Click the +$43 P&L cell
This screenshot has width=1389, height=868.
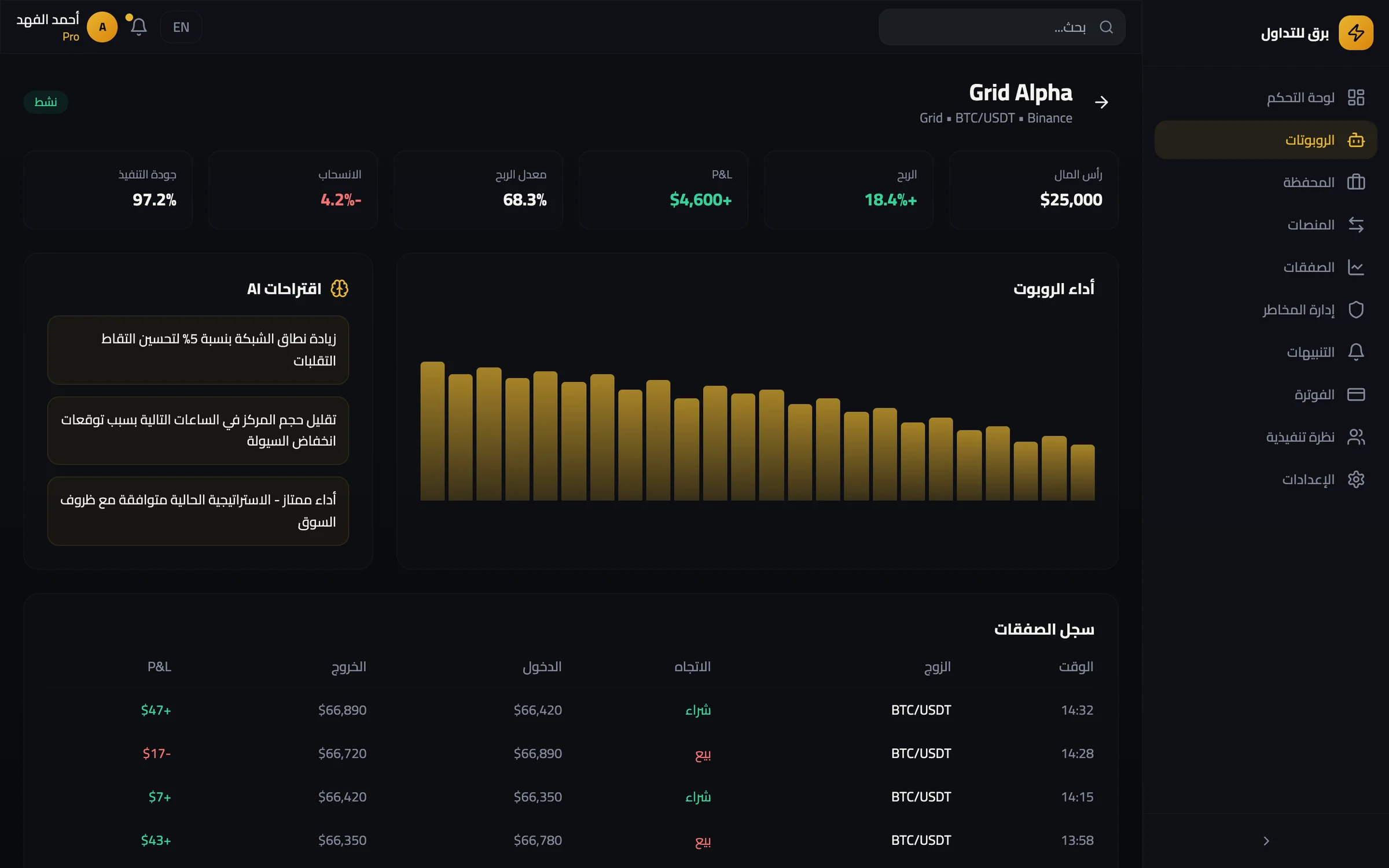click(x=156, y=840)
